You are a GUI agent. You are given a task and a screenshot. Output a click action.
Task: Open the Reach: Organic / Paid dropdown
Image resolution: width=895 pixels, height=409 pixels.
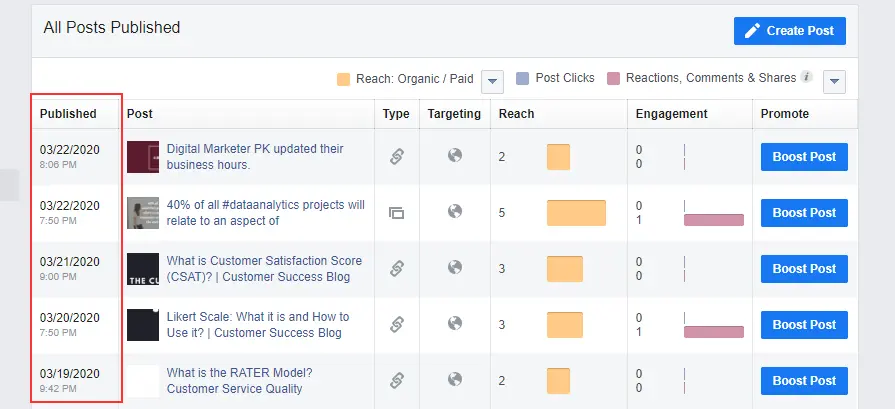tap(492, 80)
